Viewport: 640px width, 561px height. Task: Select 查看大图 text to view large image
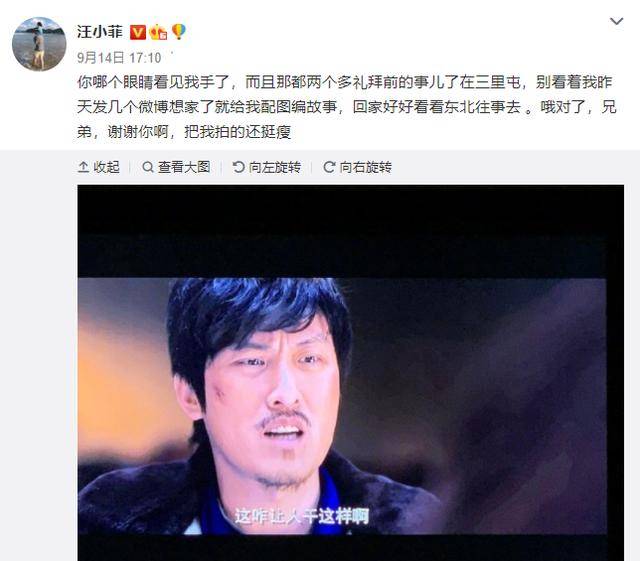point(184,167)
